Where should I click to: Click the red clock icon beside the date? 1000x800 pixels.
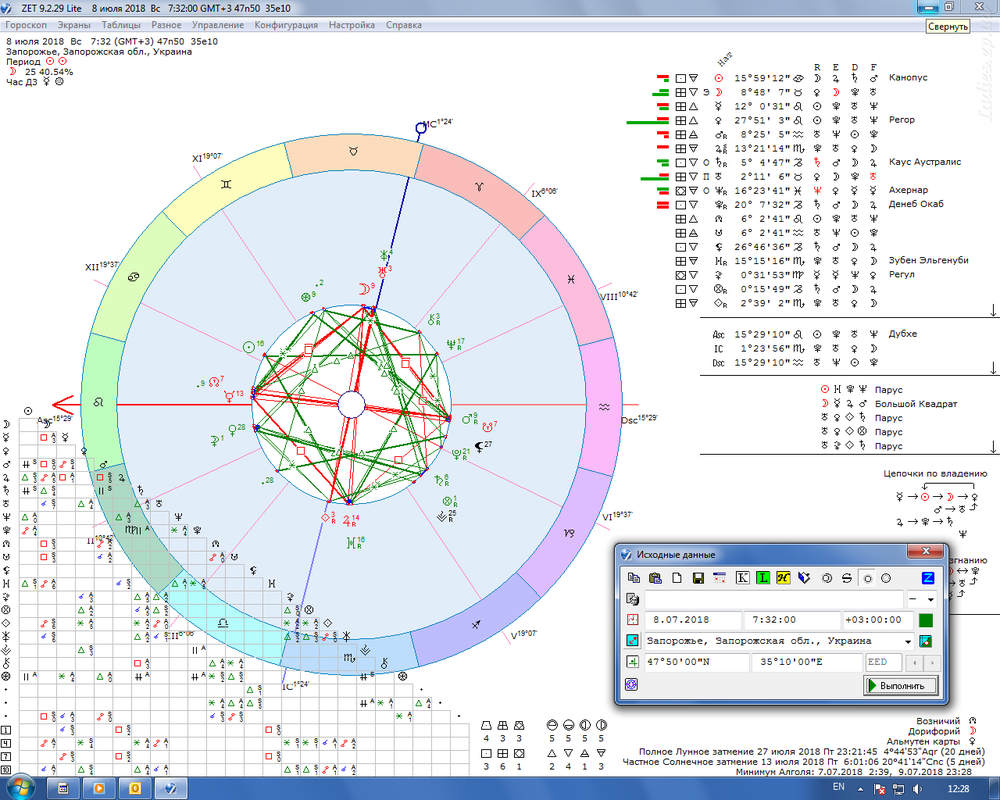click(632, 619)
